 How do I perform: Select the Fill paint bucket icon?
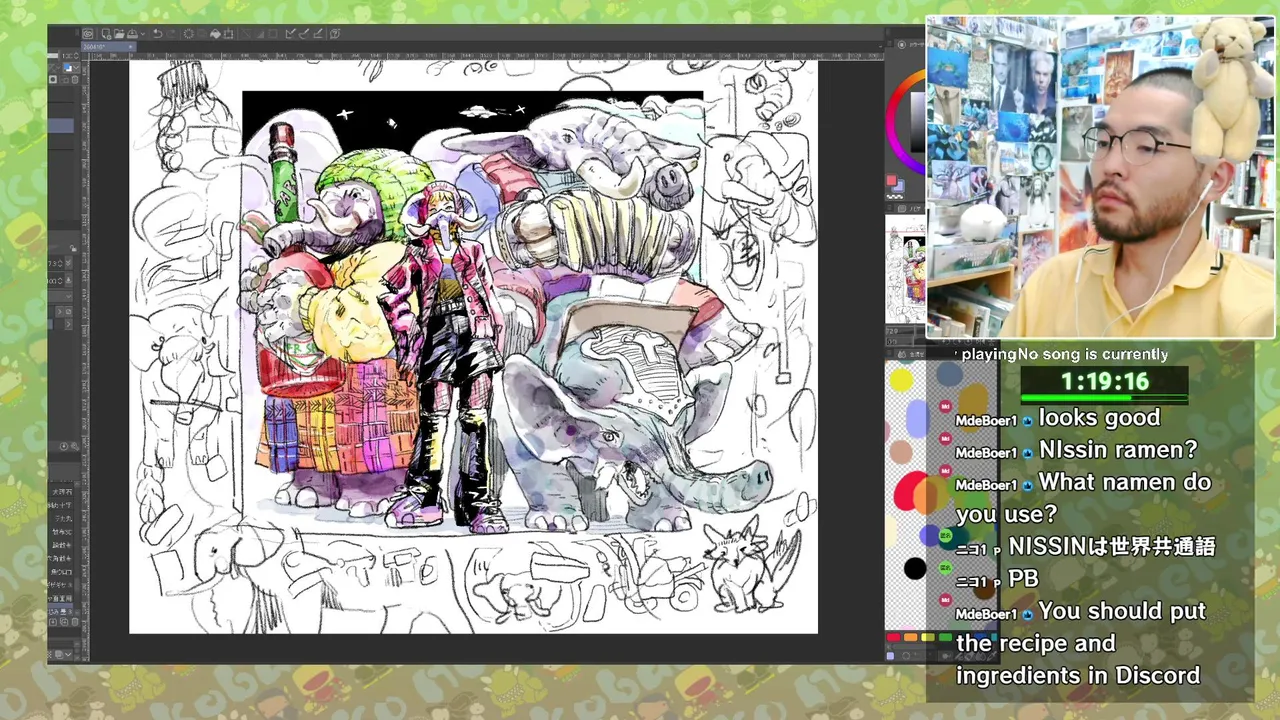215,34
